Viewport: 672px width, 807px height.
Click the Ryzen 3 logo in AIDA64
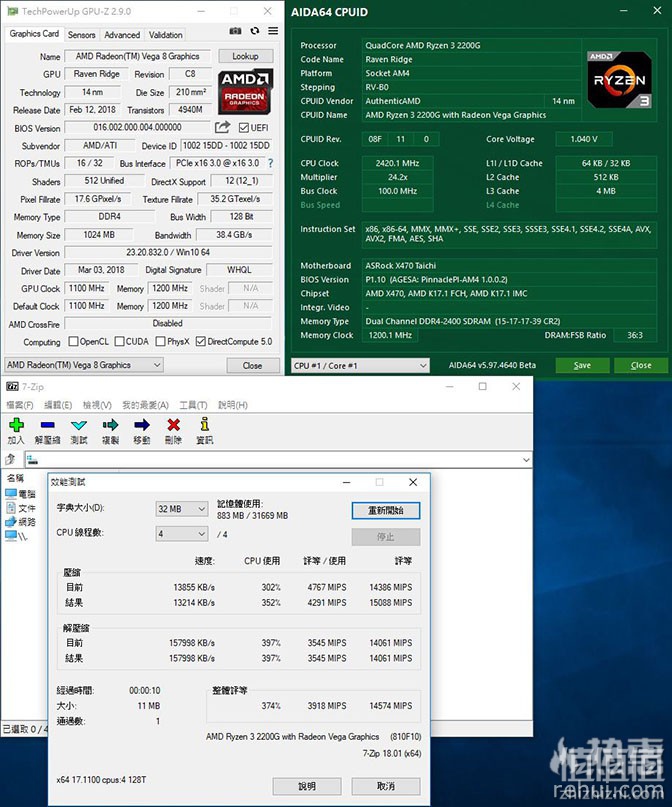tap(620, 79)
